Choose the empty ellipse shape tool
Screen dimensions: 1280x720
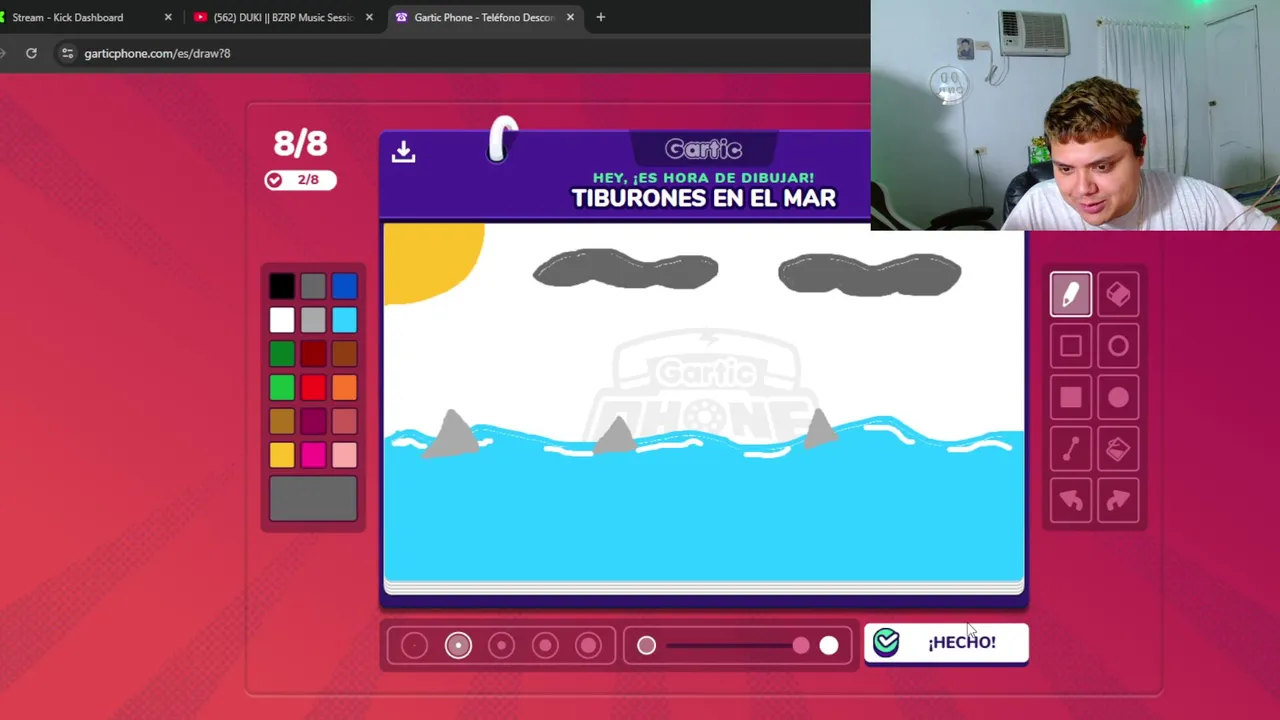[x=1118, y=346]
